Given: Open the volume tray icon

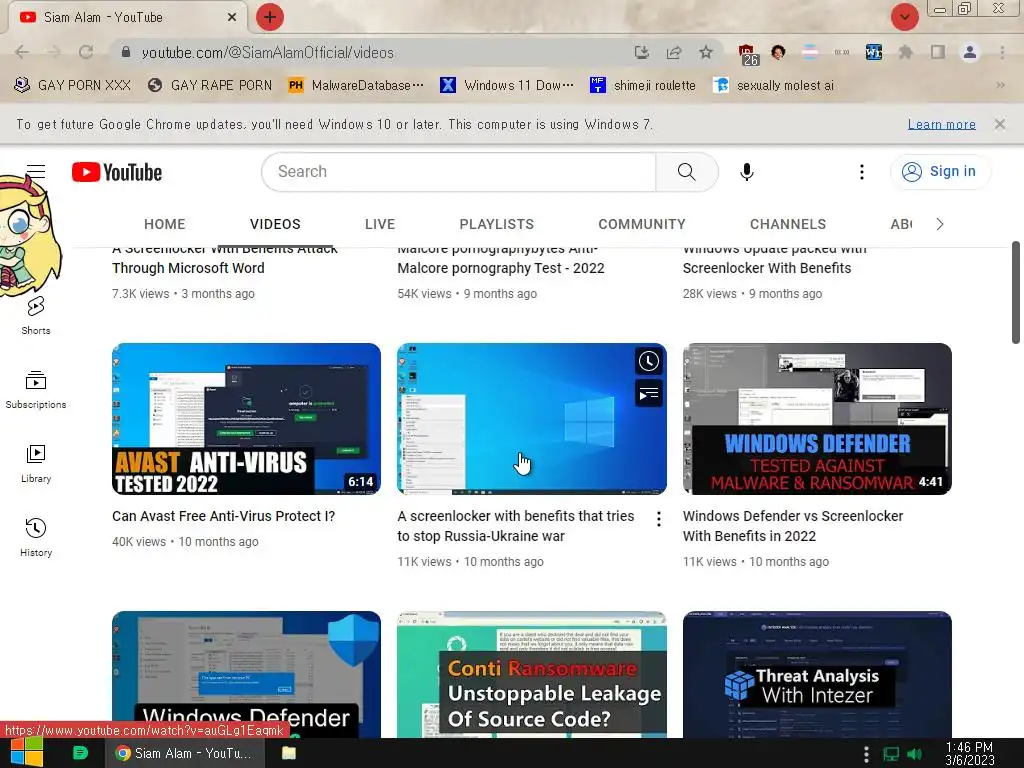Looking at the screenshot, I should (x=914, y=754).
